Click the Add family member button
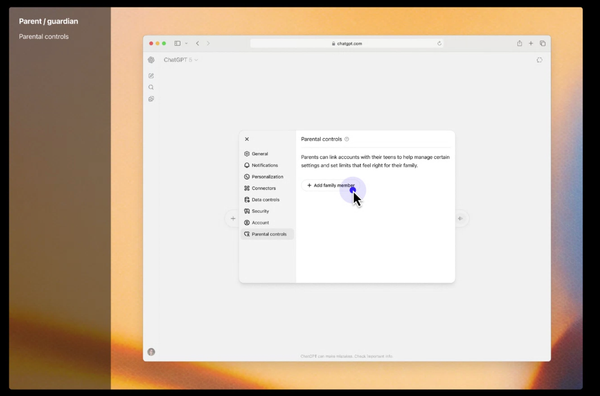This screenshot has height=396, width=600. click(x=331, y=185)
